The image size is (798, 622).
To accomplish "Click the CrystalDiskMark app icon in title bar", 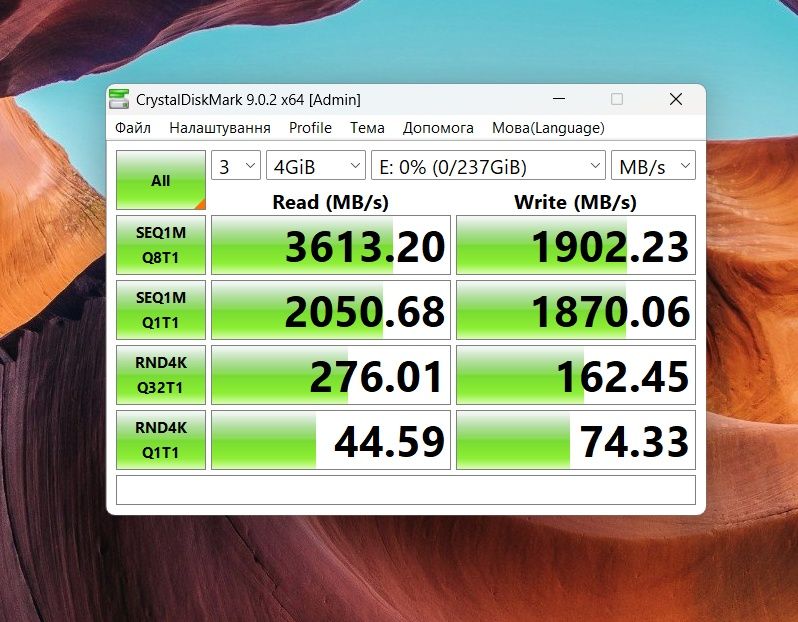I will click(x=119, y=99).
